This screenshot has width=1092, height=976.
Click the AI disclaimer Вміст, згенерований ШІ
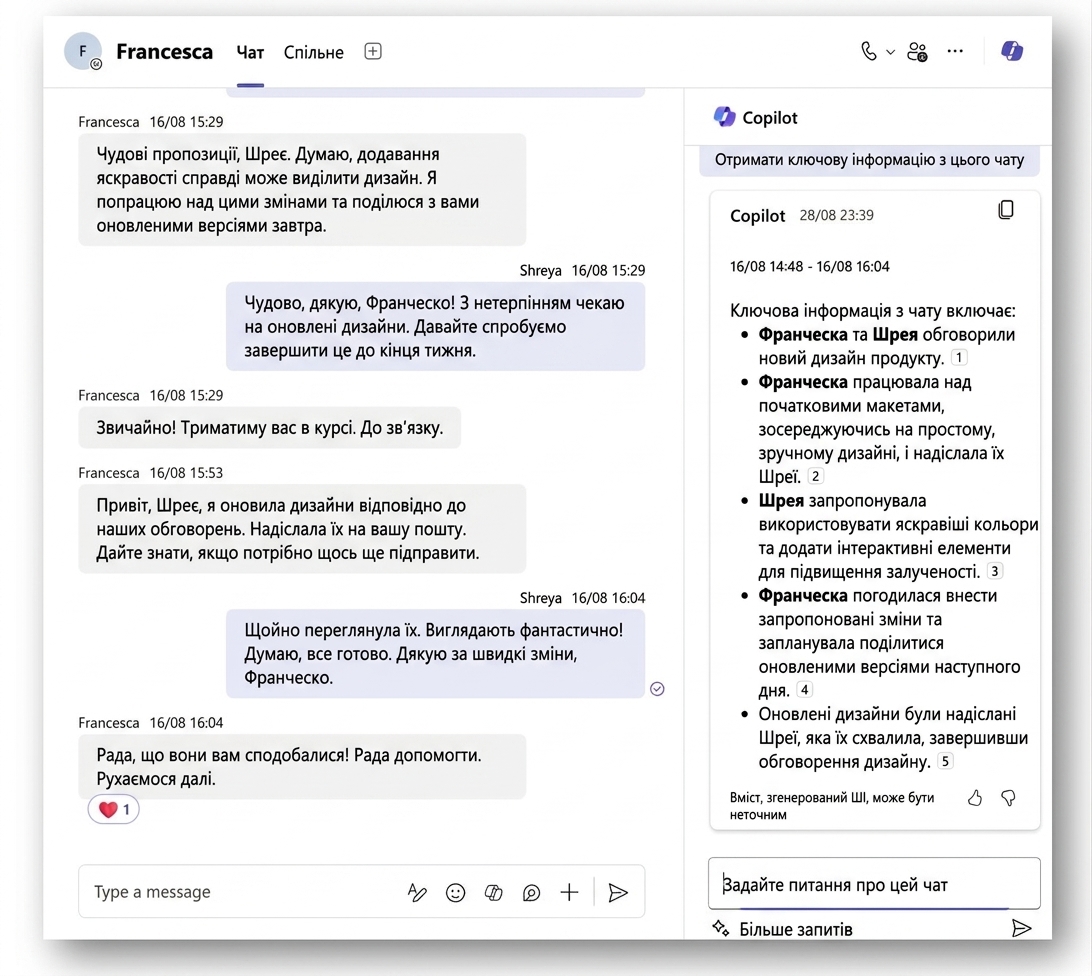832,806
